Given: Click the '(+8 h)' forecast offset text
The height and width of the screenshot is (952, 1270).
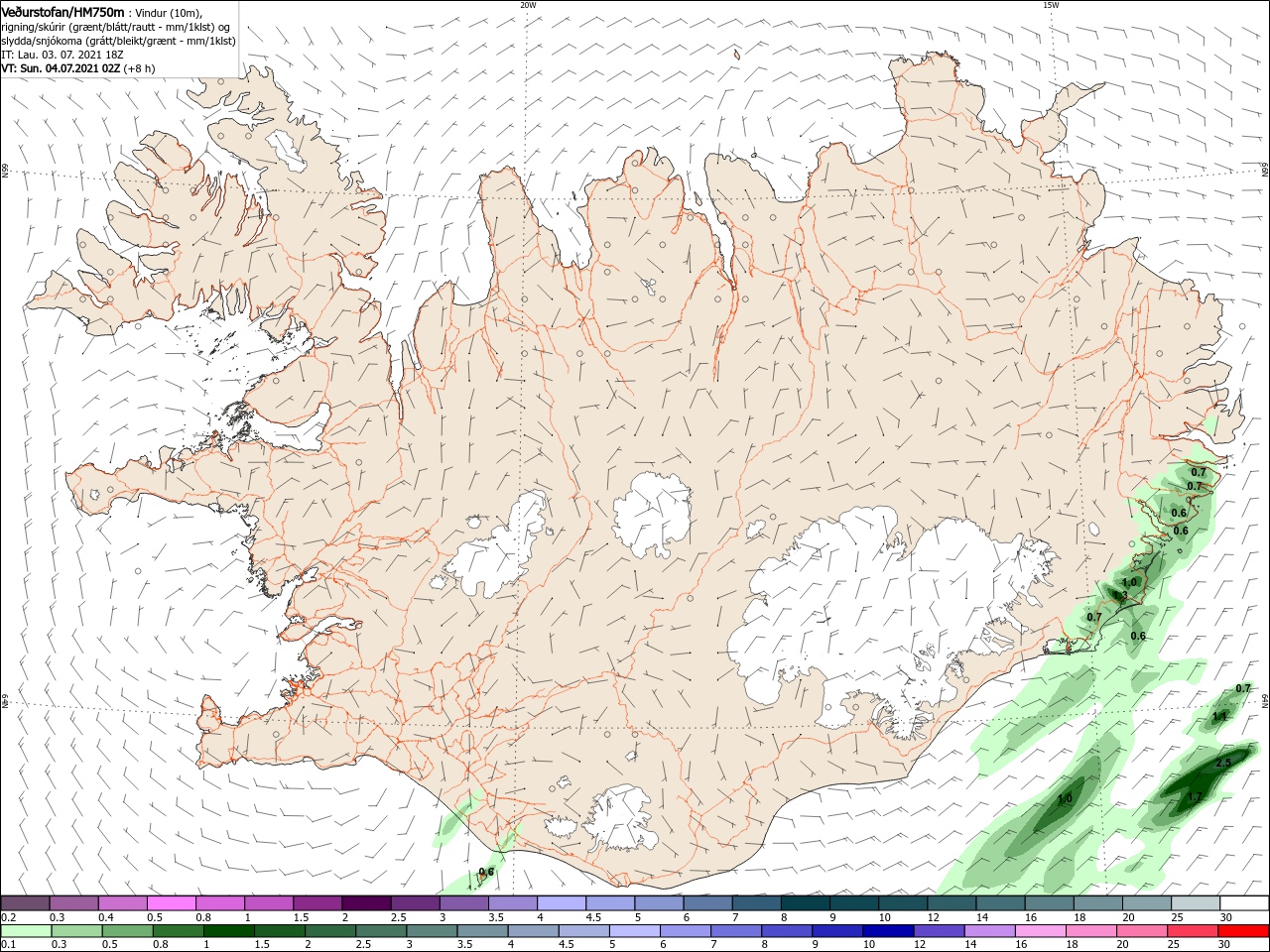Looking at the screenshot, I should point(139,68).
